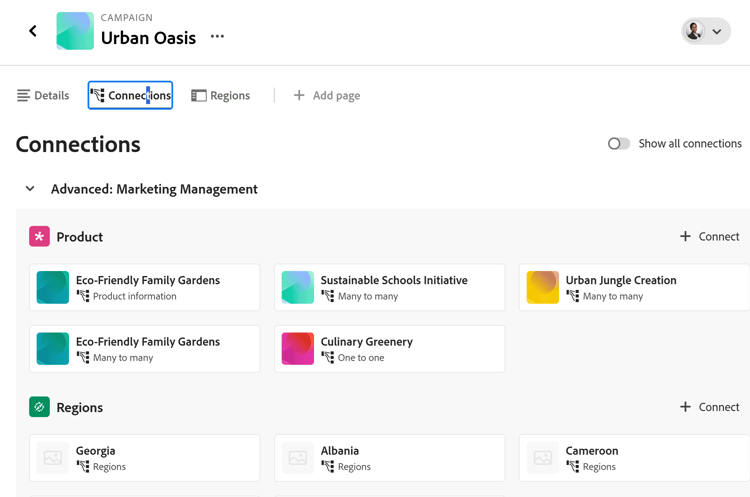Click the Georgia placeholder image icon
Image resolution: width=750 pixels, height=497 pixels.
[53, 458]
